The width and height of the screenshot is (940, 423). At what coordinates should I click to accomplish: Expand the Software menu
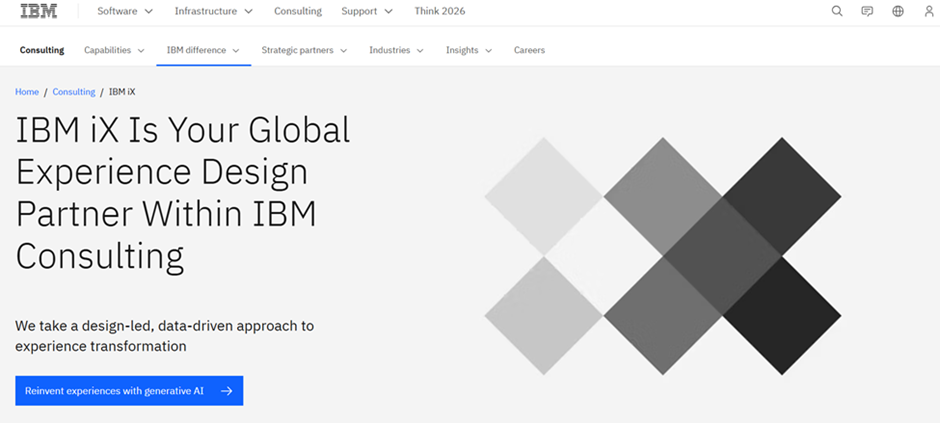click(125, 11)
